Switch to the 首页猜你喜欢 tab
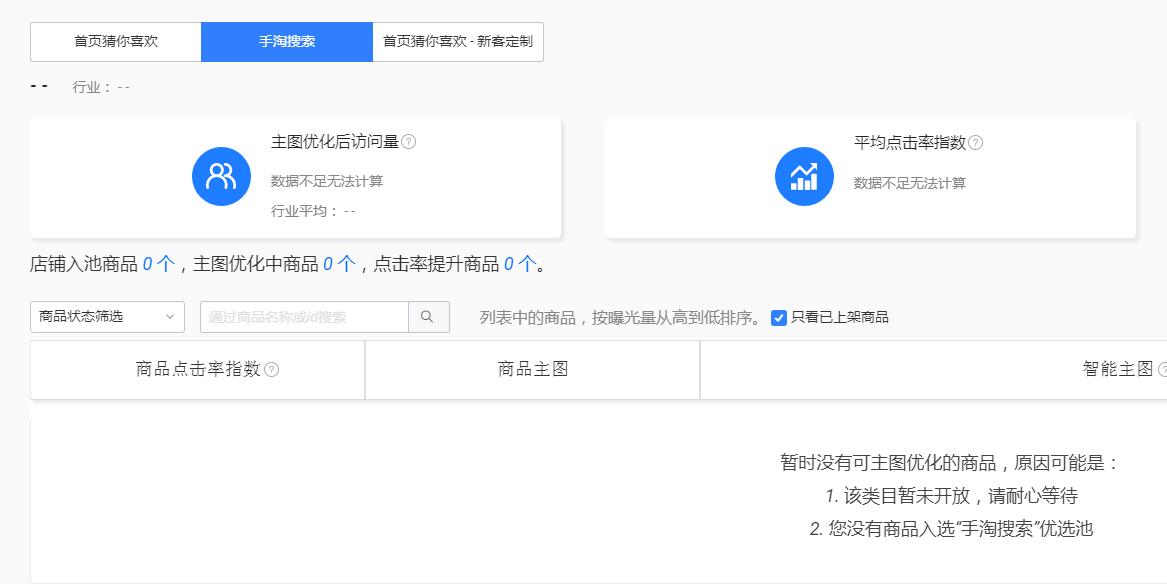Image resolution: width=1167 pixels, height=584 pixels. [117, 41]
